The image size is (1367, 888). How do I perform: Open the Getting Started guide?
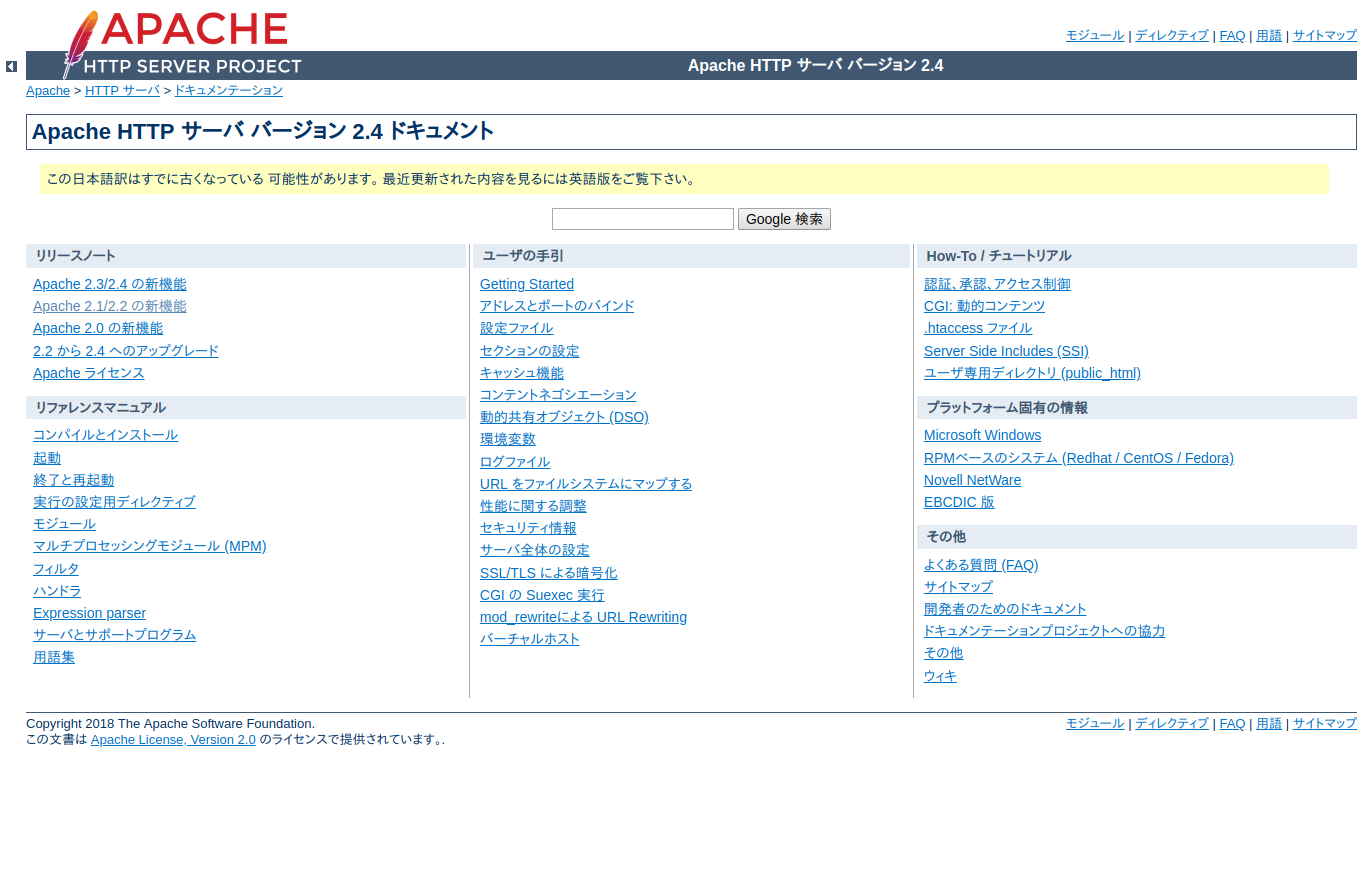(527, 283)
